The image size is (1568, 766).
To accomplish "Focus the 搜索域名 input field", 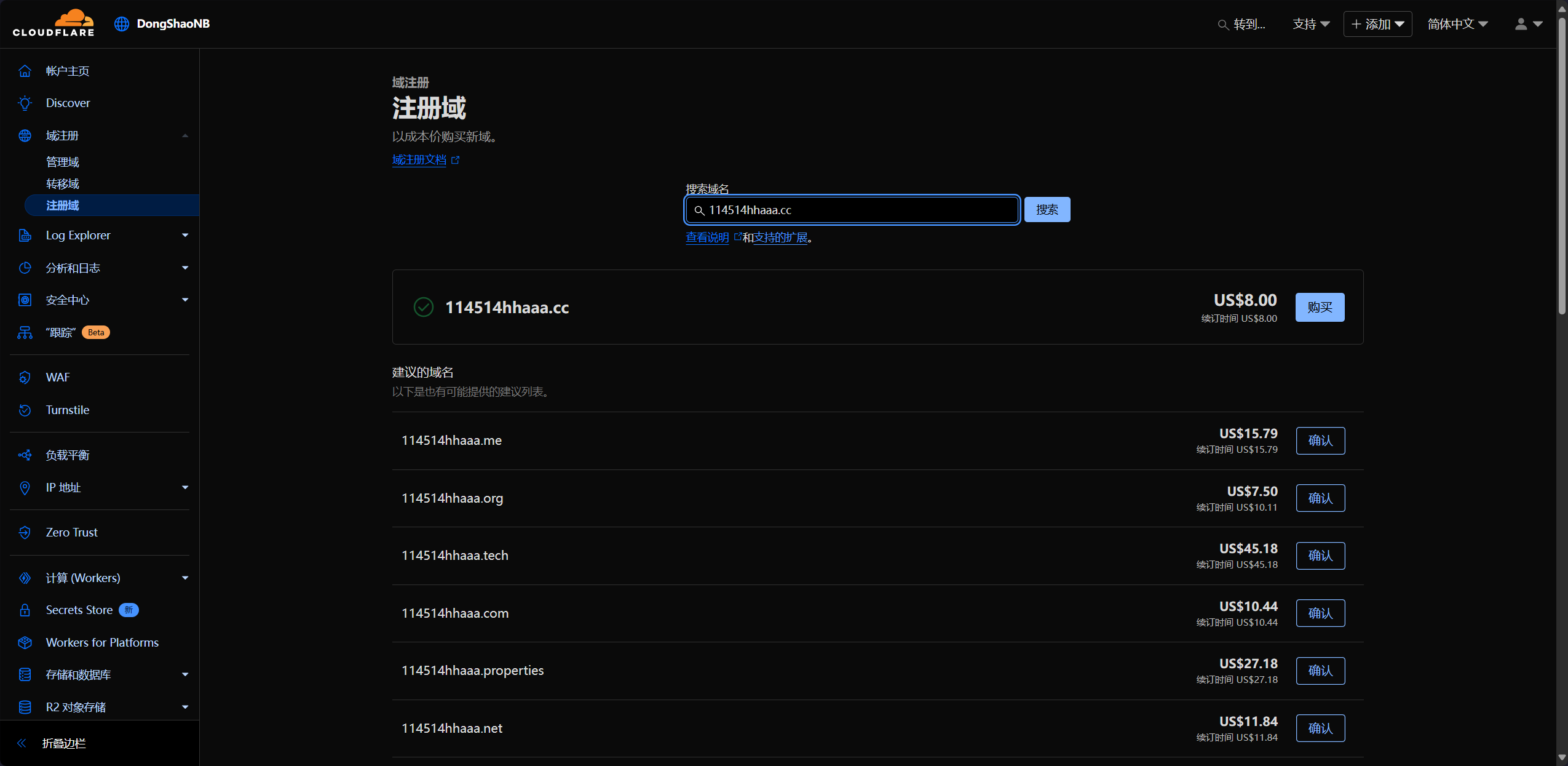I will [860, 210].
